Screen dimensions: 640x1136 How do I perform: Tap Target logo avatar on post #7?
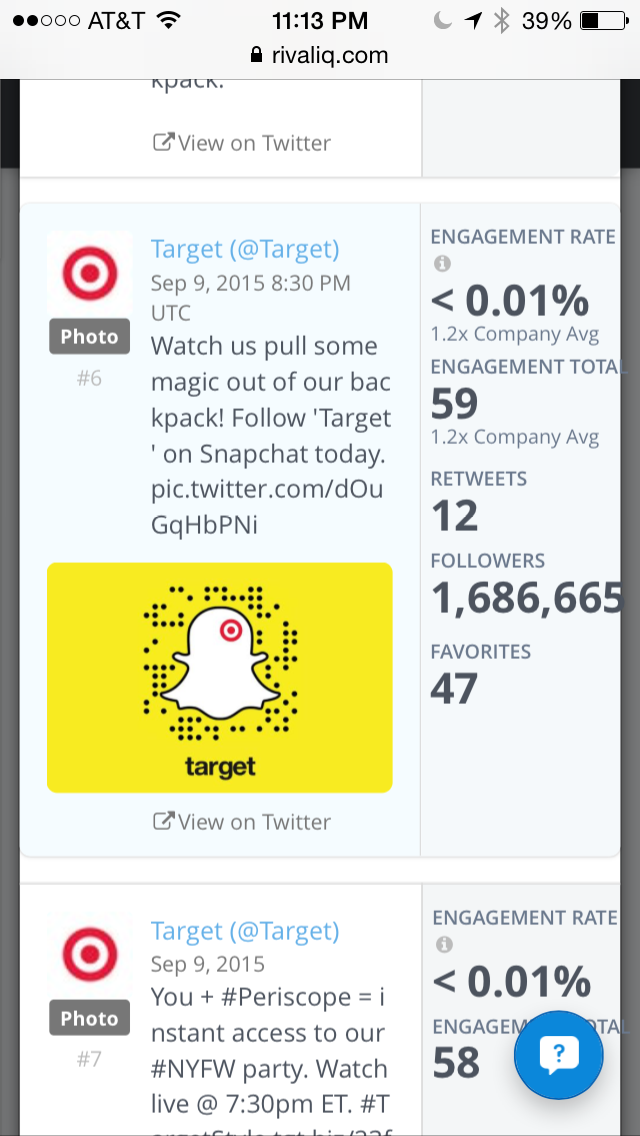(90, 953)
